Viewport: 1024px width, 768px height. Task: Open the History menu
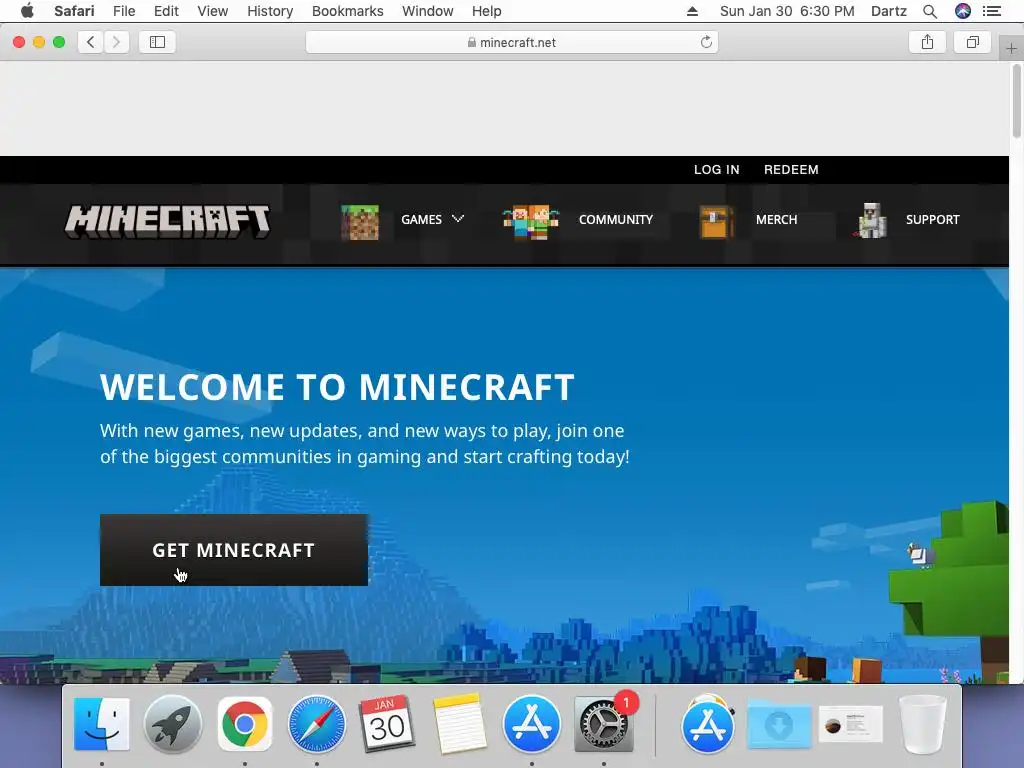click(x=270, y=11)
